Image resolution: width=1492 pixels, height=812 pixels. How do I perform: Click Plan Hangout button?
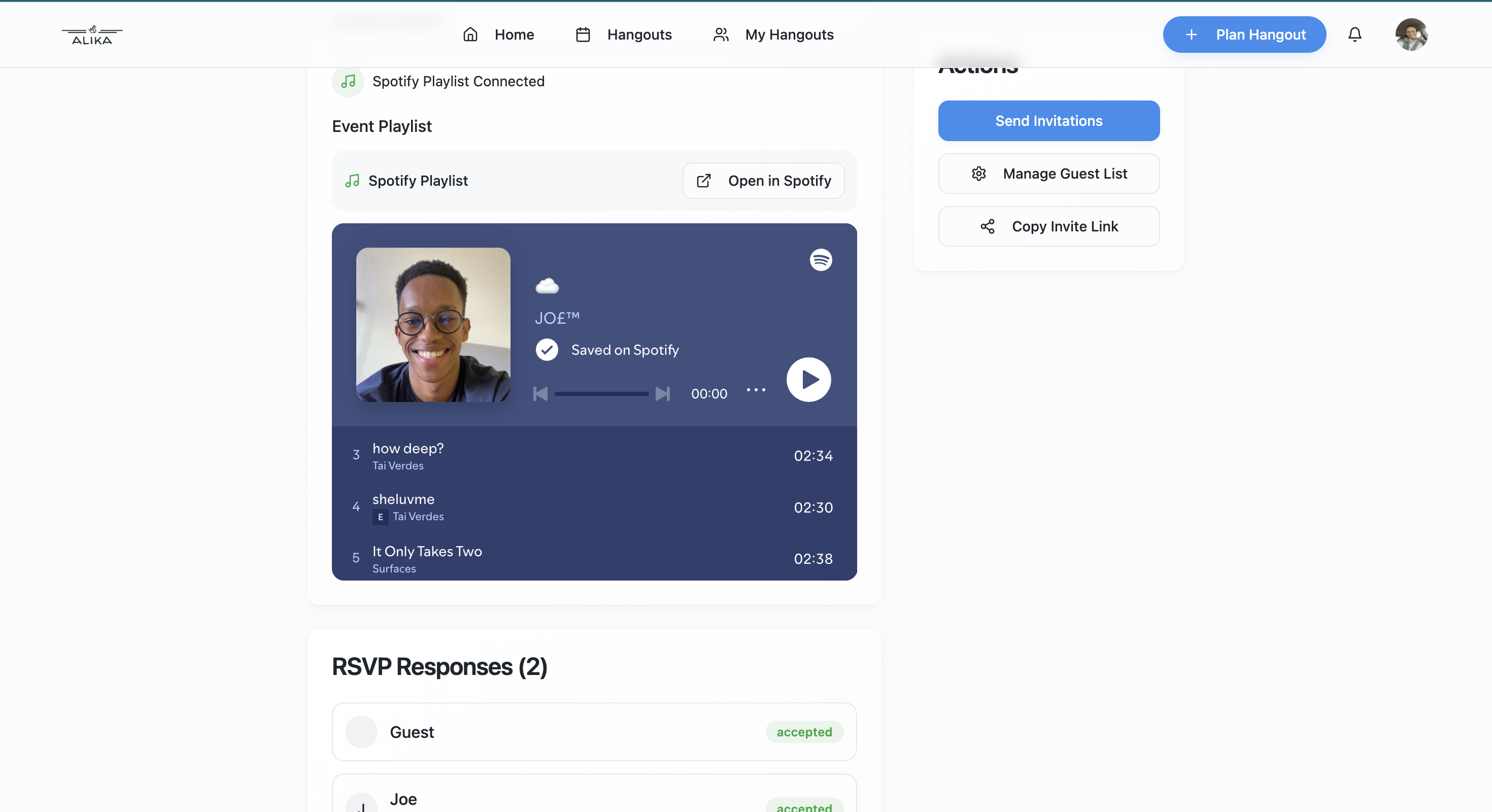click(x=1244, y=35)
